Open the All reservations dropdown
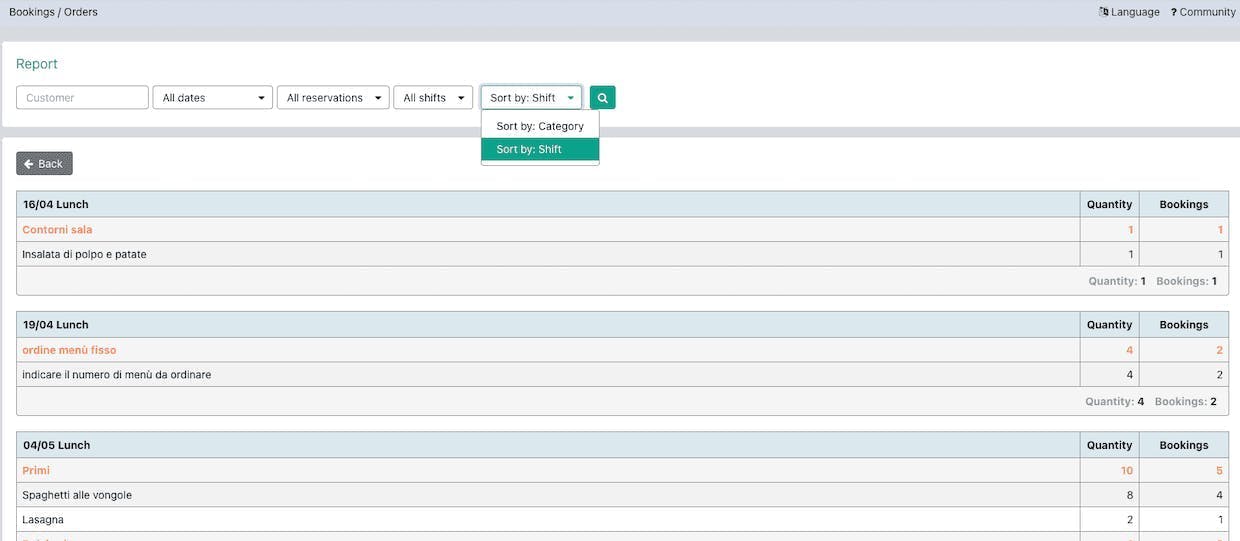Viewport: 1240px width, 541px height. (333, 98)
